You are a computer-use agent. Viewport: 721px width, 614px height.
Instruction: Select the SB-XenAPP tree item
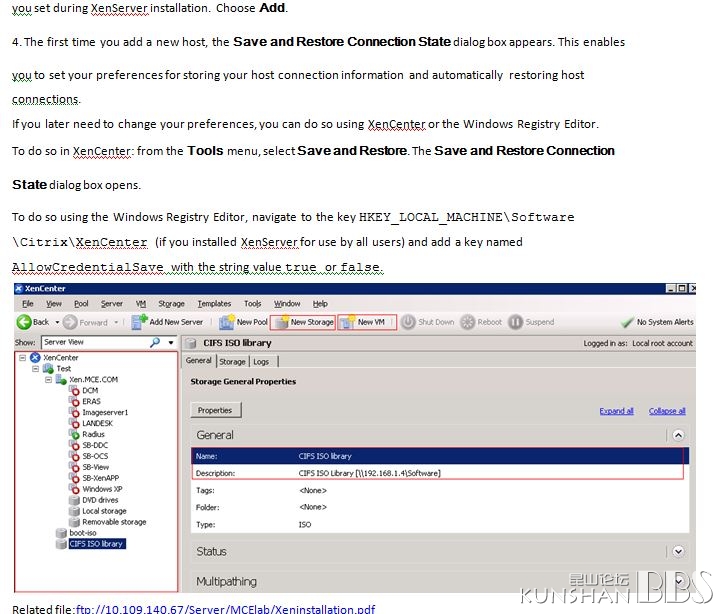coord(100,478)
